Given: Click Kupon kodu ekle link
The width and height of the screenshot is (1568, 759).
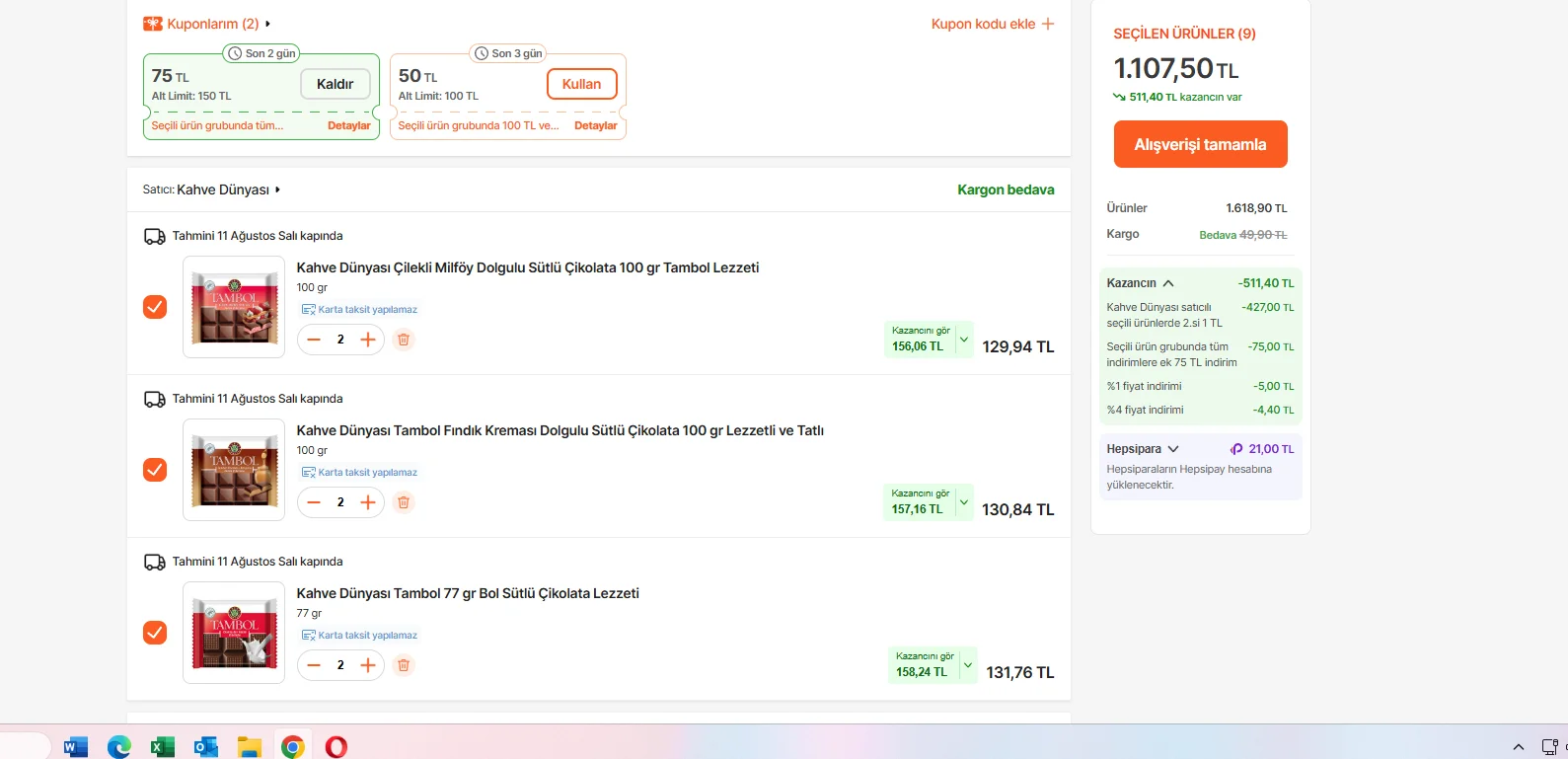Looking at the screenshot, I should pyautogui.click(x=984, y=24).
